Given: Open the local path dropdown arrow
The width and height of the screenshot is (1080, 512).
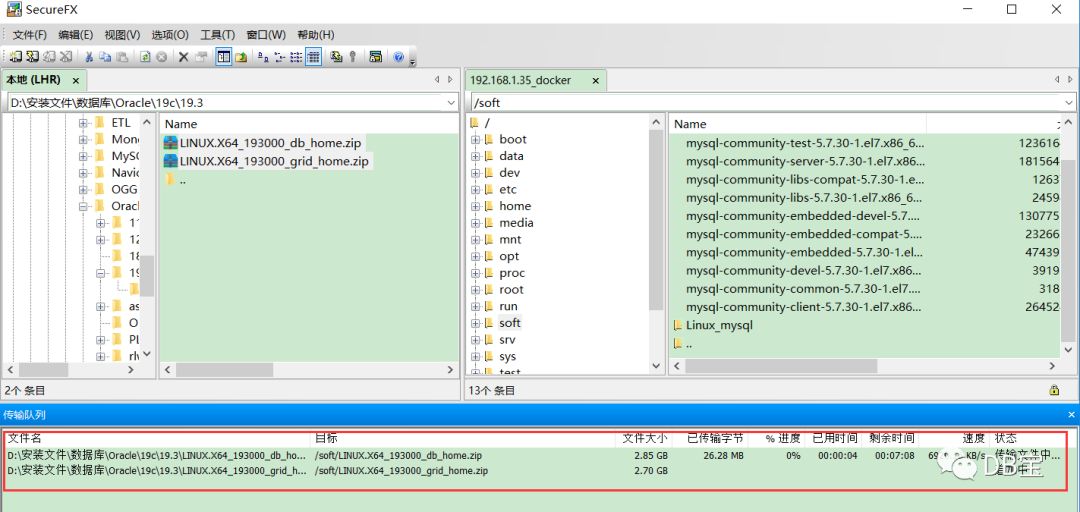Looking at the screenshot, I should click(451, 102).
